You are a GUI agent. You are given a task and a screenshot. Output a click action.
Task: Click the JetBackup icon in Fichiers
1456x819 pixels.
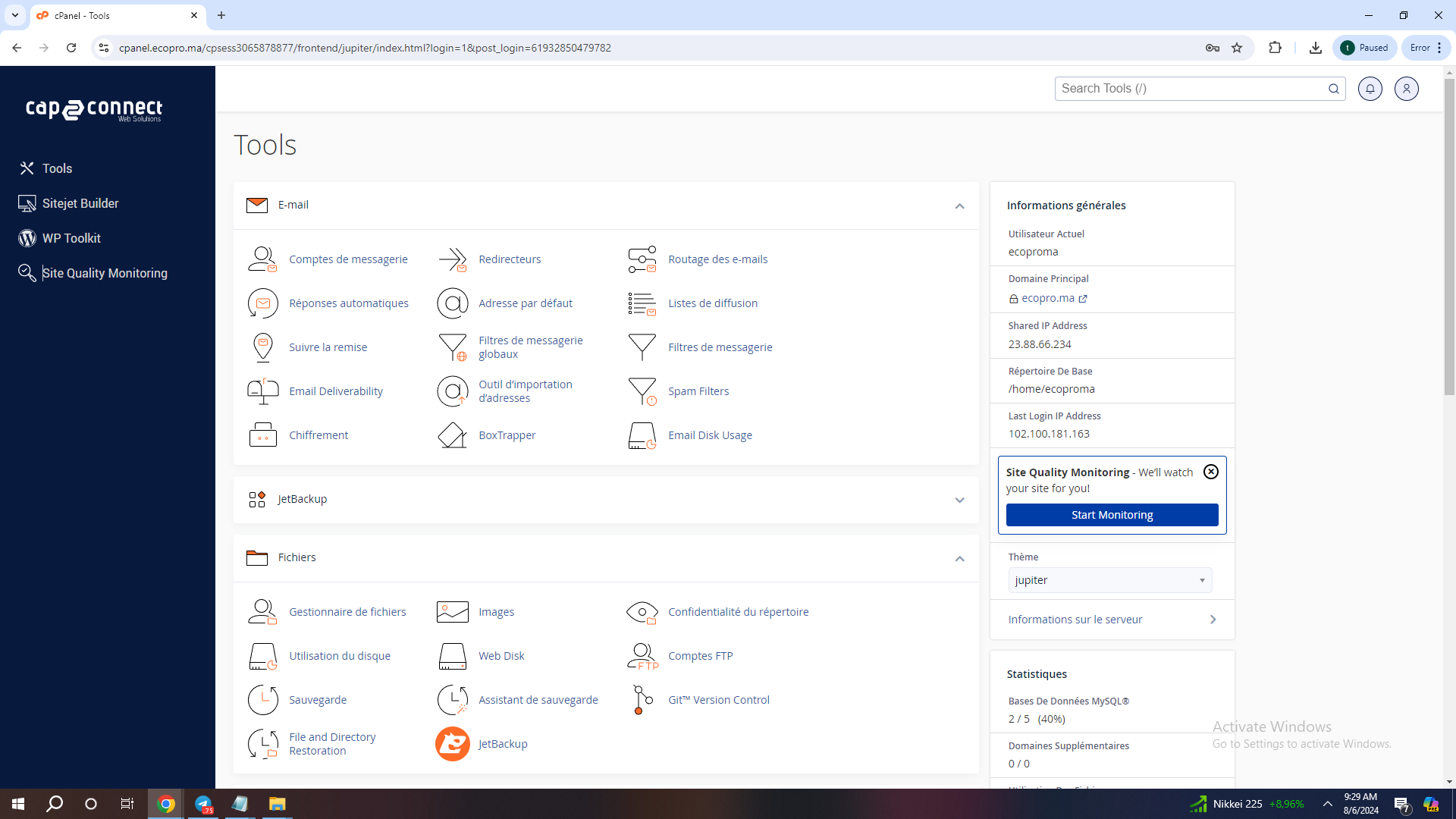pyautogui.click(x=452, y=744)
